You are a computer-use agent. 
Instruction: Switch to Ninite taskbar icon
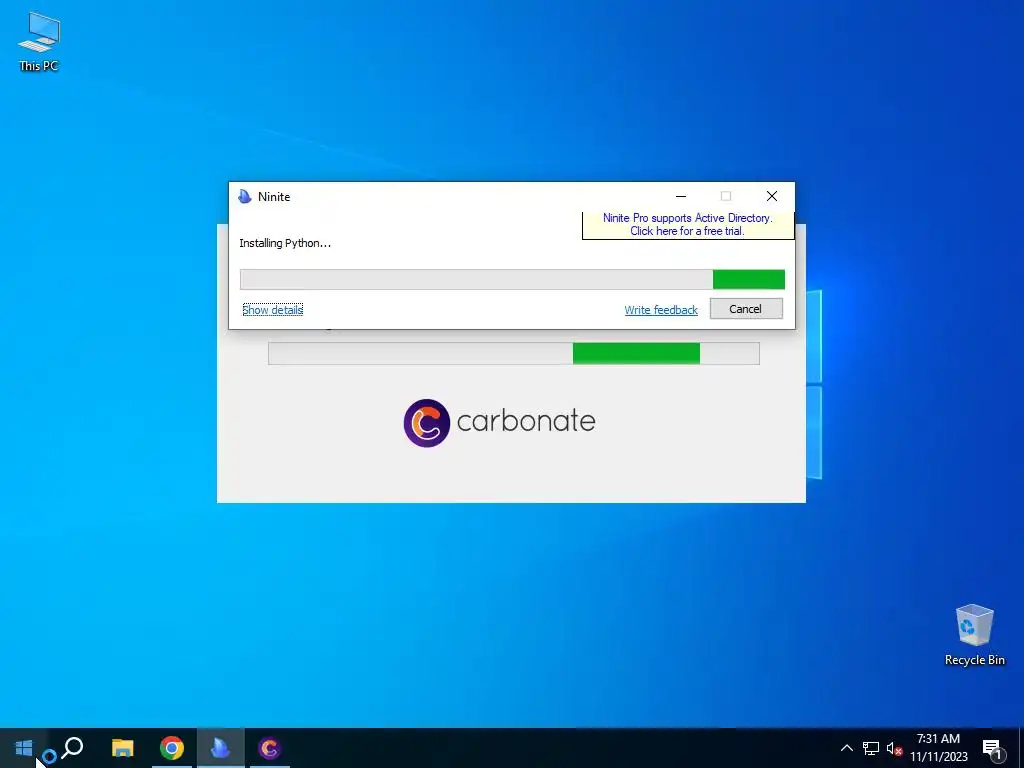pos(221,748)
